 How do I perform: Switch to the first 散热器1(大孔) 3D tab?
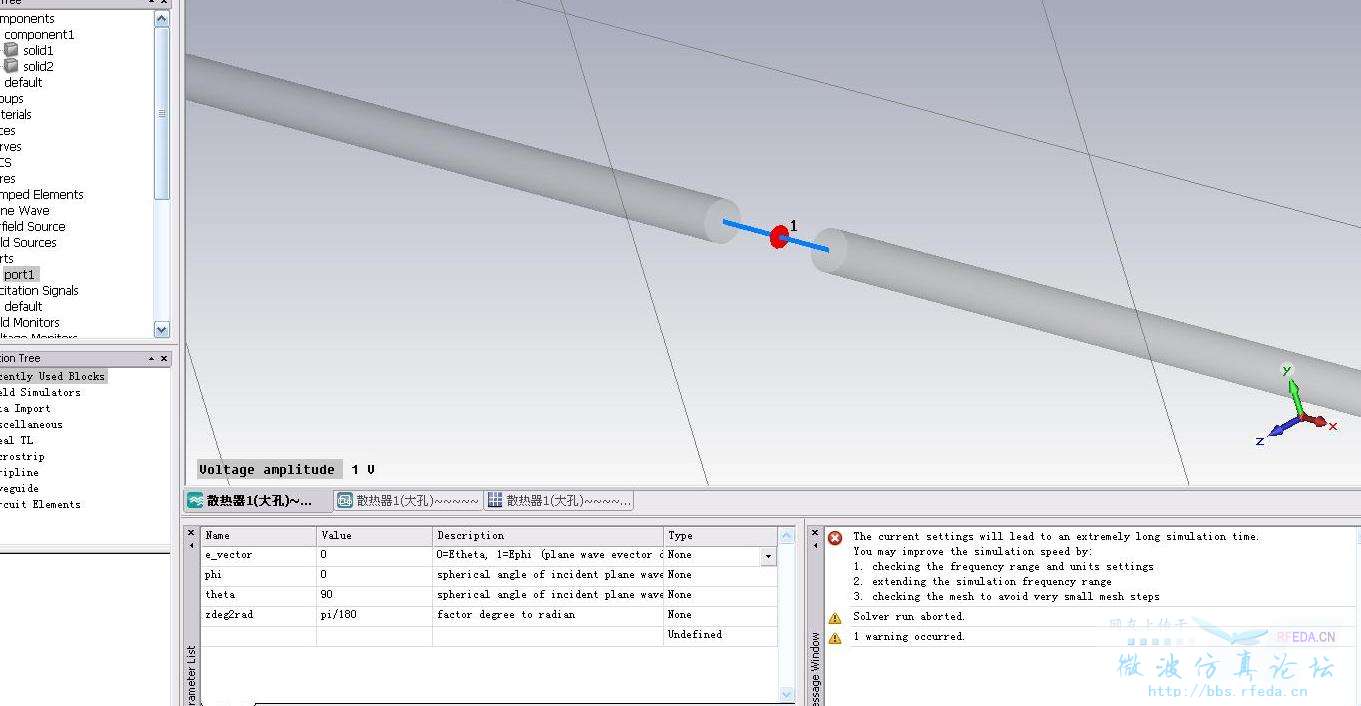point(259,500)
